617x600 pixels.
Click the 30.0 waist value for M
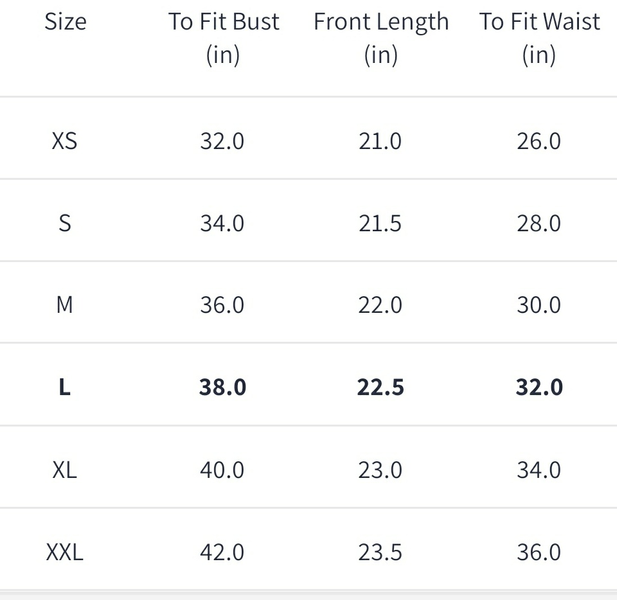point(539,305)
